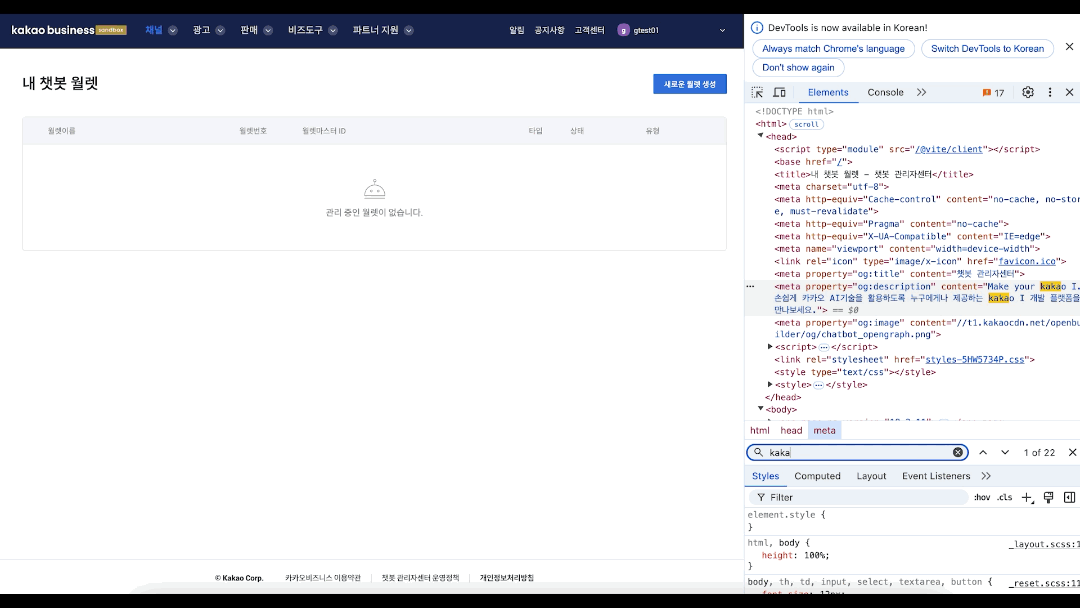This screenshot has width=1080, height=608.
Task: Open DevTools more options kebab menu
Action: point(1050,92)
